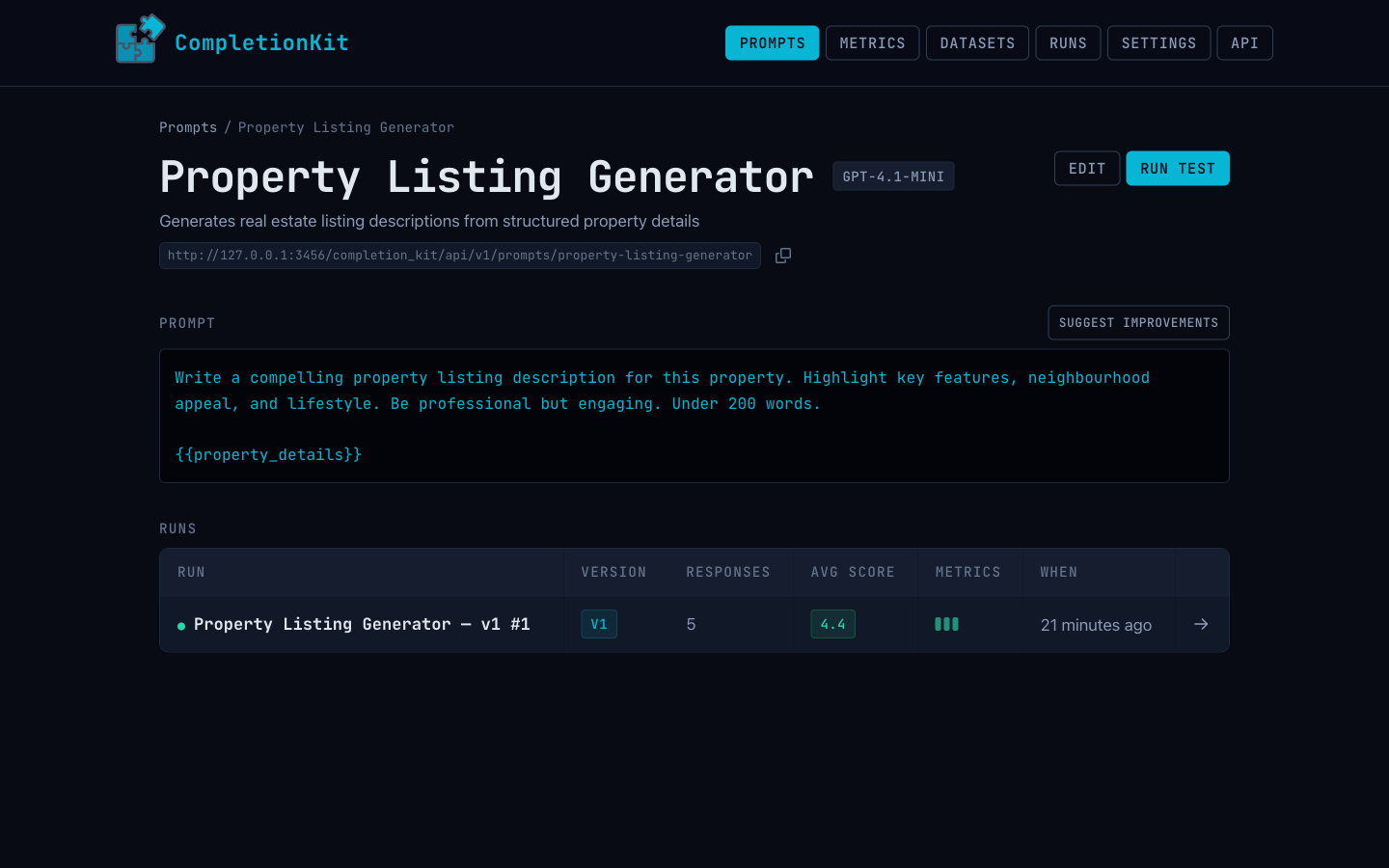Click the API endpoint URL field
Image resolution: width=1389 pixels, height=868 pixels.
click(x=460, y=256)
